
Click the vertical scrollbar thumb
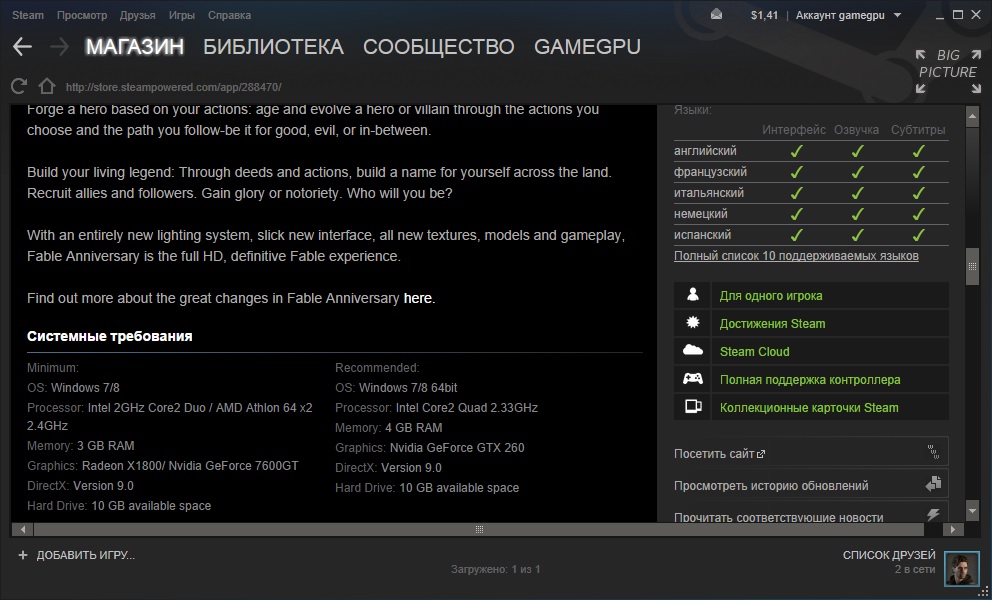coord(972,266)
